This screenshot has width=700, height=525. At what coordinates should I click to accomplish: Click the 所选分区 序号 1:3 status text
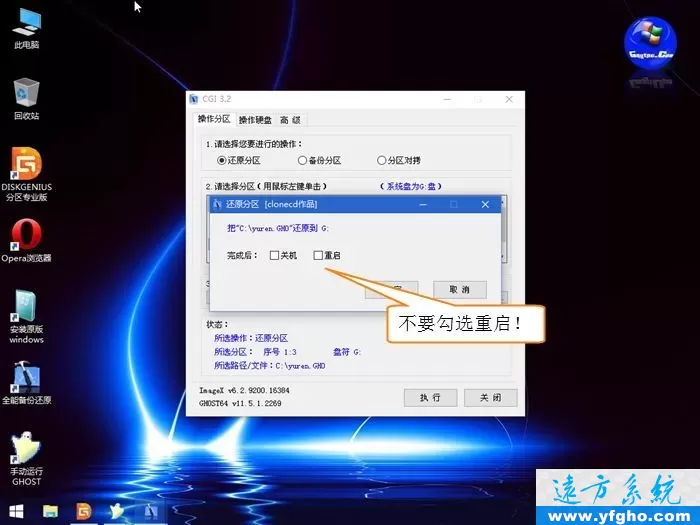point(255,352)
